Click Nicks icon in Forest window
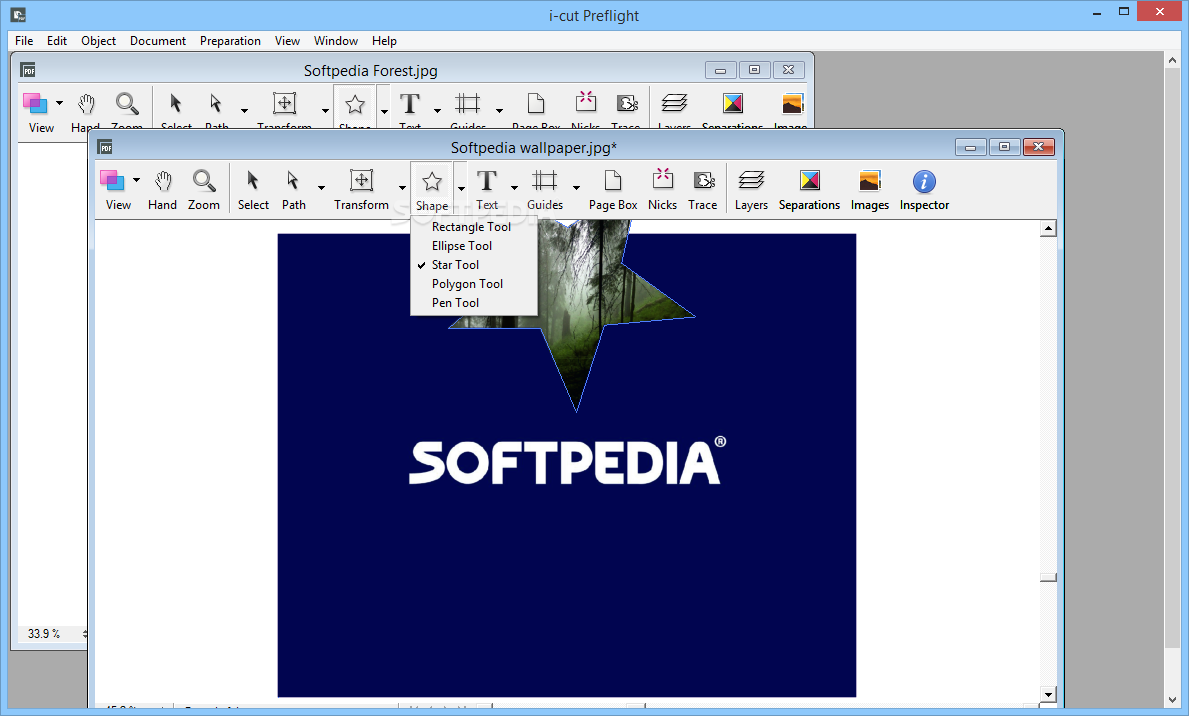 (x=586, y=102)
